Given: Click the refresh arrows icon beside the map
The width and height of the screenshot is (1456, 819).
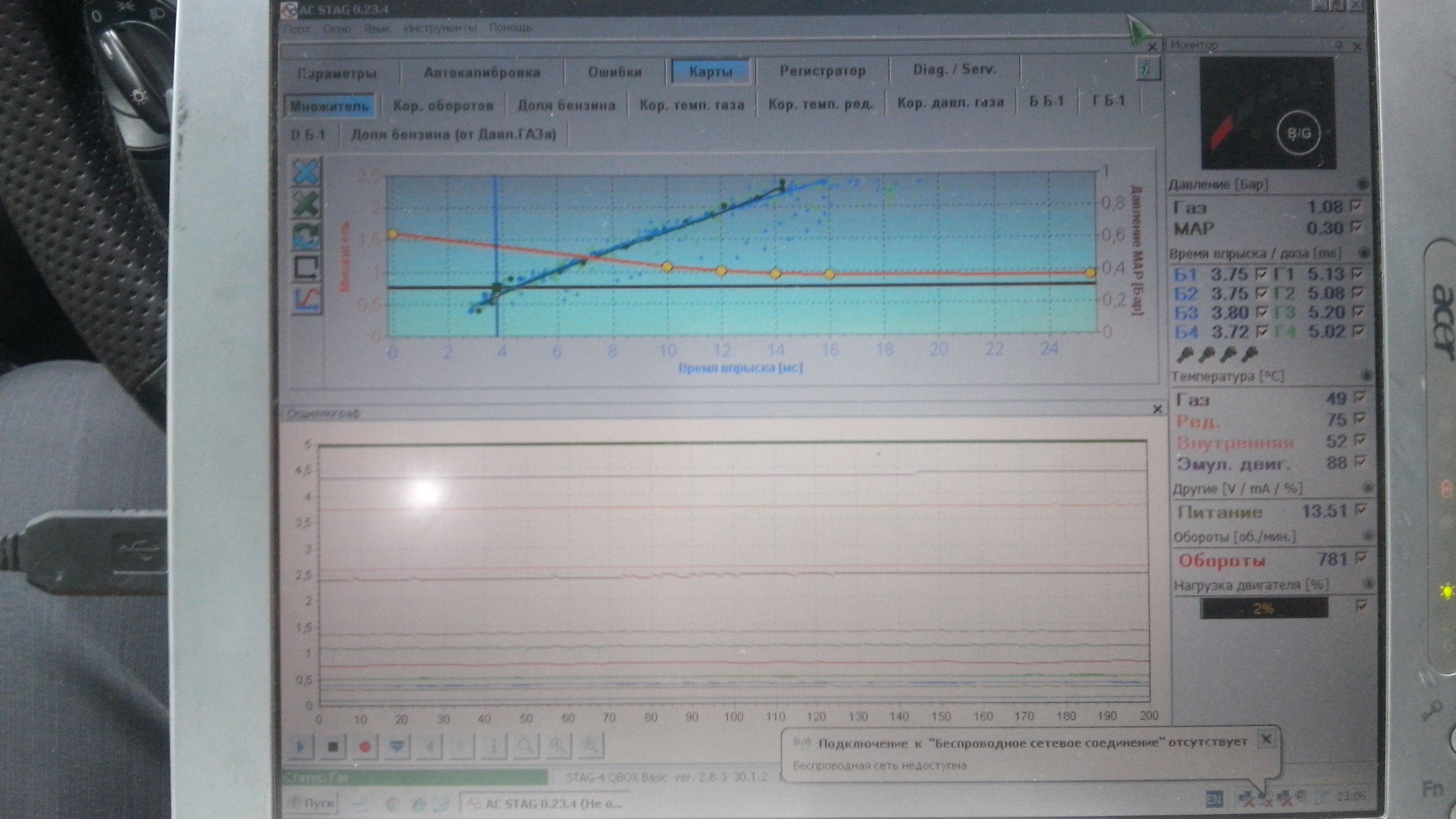Looking at the screenshot, I should point(307,236).
